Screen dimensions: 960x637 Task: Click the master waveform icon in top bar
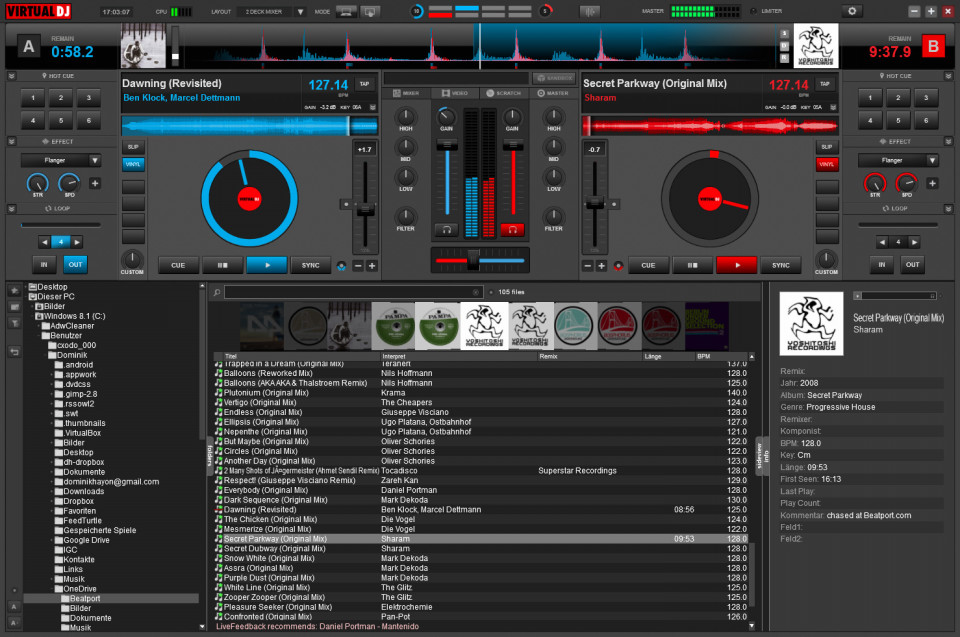(590, 12)
